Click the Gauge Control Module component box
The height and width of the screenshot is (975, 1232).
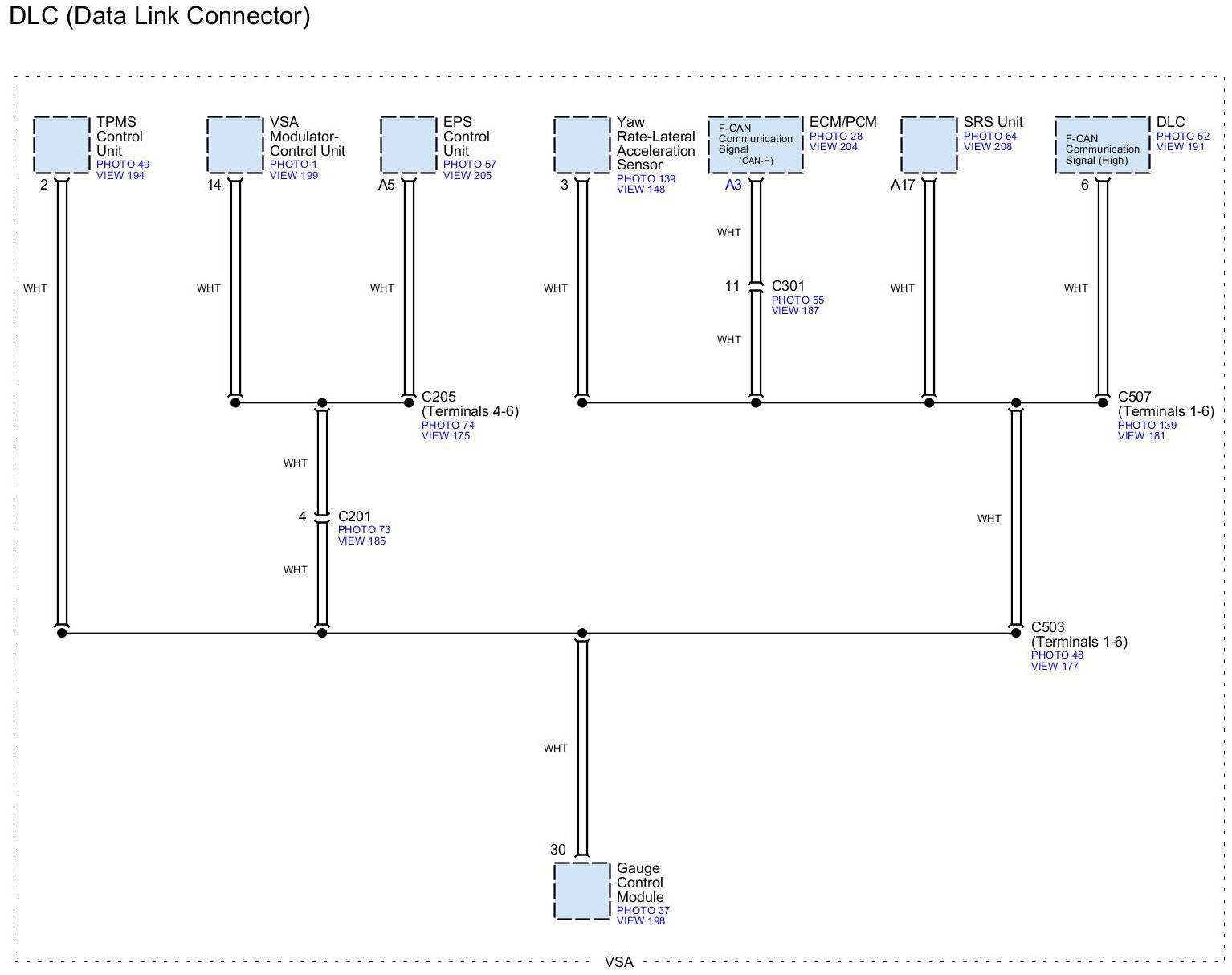pos(581,891)
